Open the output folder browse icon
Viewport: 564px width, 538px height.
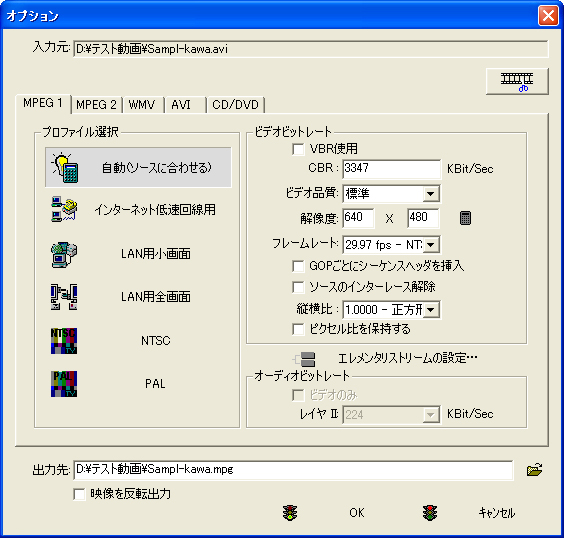pyautogui.click(x=535, y=470)
